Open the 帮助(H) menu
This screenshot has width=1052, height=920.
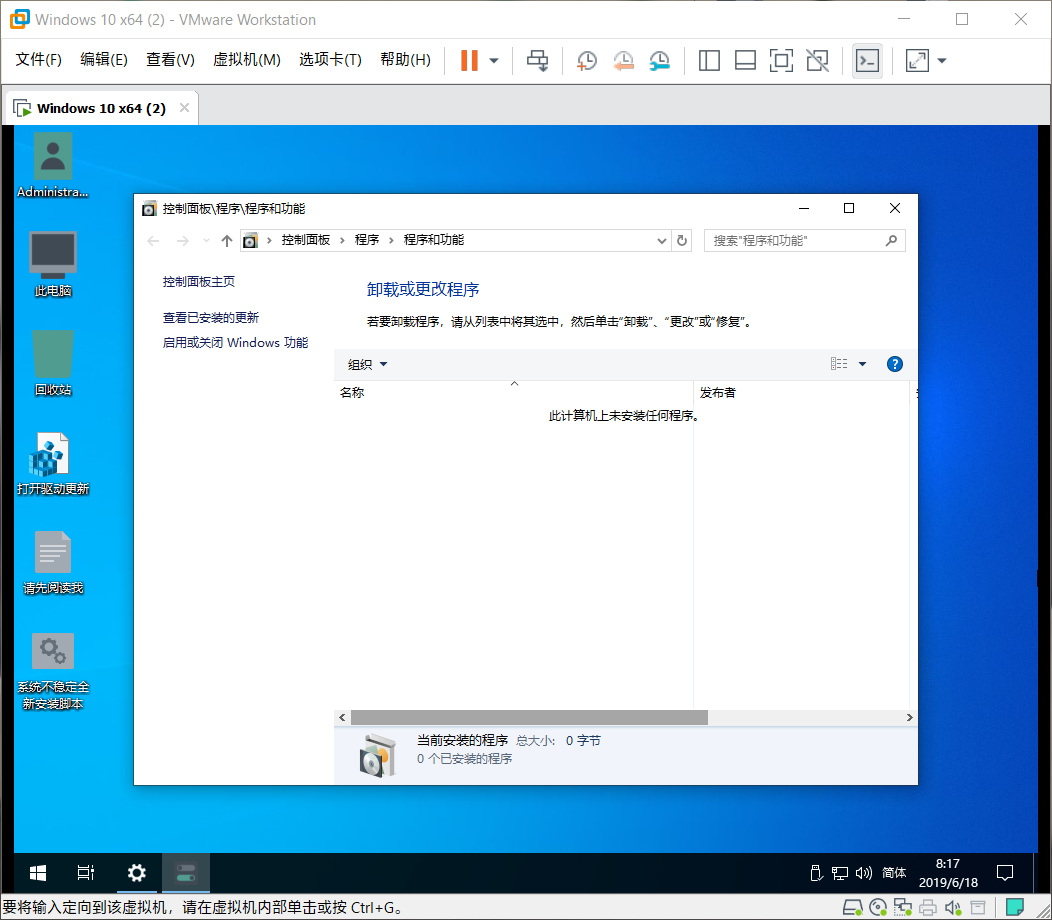405,60
